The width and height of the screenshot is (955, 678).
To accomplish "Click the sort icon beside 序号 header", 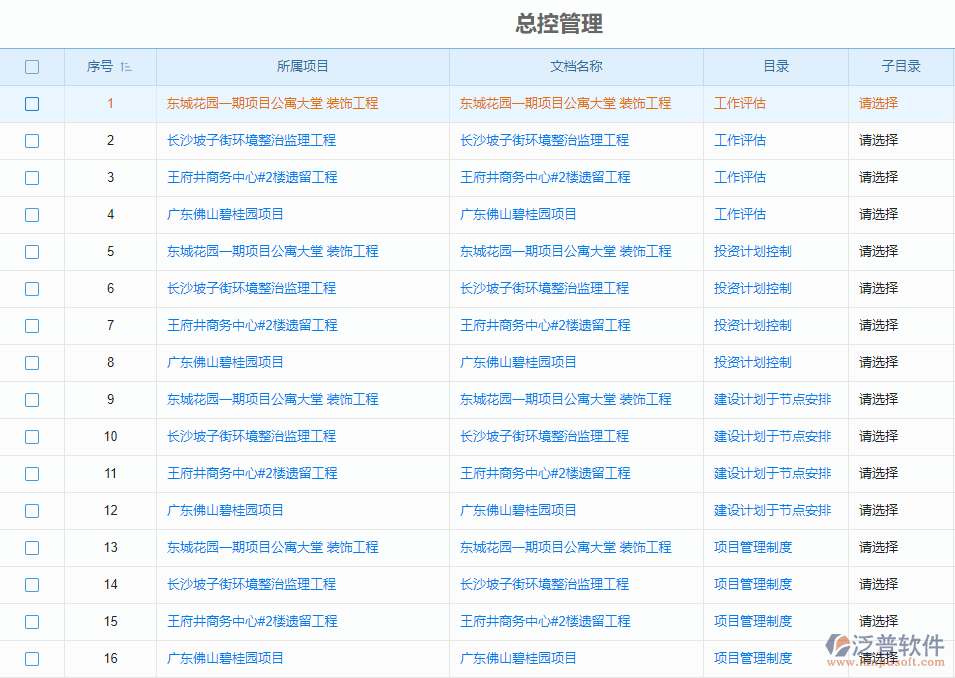I will coord(127,66).
